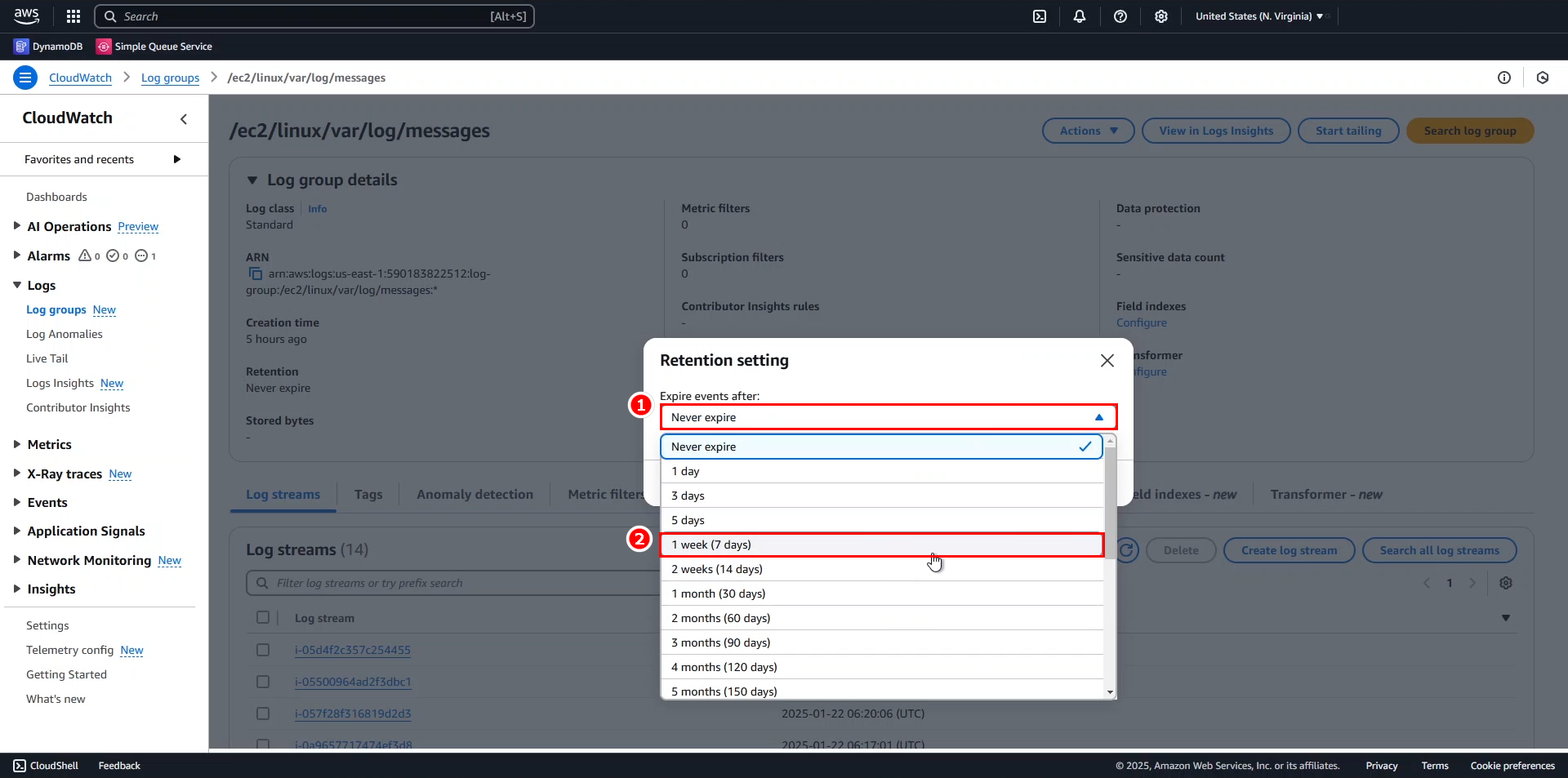Open CloudShell from the top bar icon
This screenshot has height=778, width=1568.
point(1040,16)
